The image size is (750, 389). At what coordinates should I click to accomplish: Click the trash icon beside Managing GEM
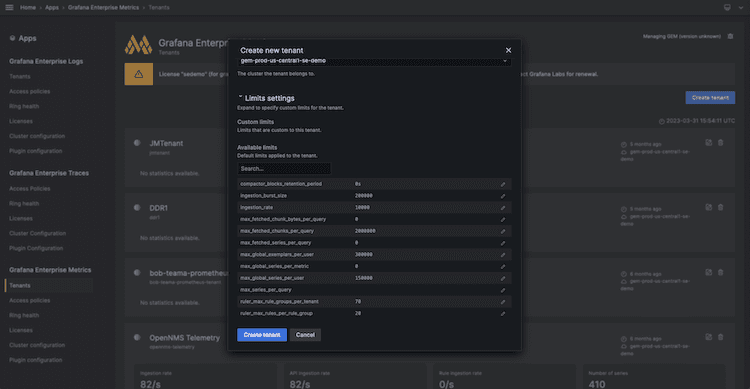coord(730,36)
